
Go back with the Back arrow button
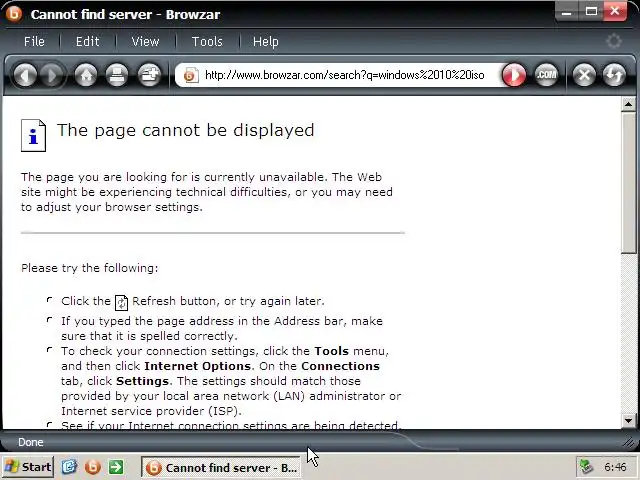(x=25, y=76)
